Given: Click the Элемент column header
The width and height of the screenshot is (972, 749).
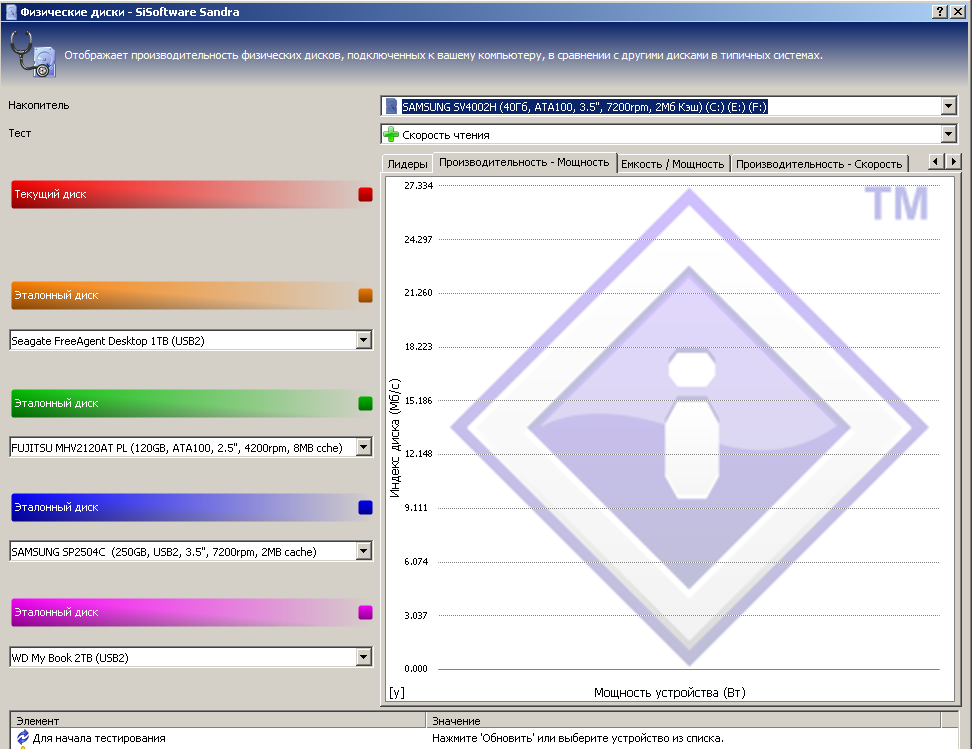Looking at the screenshot, I should (218, 720).
